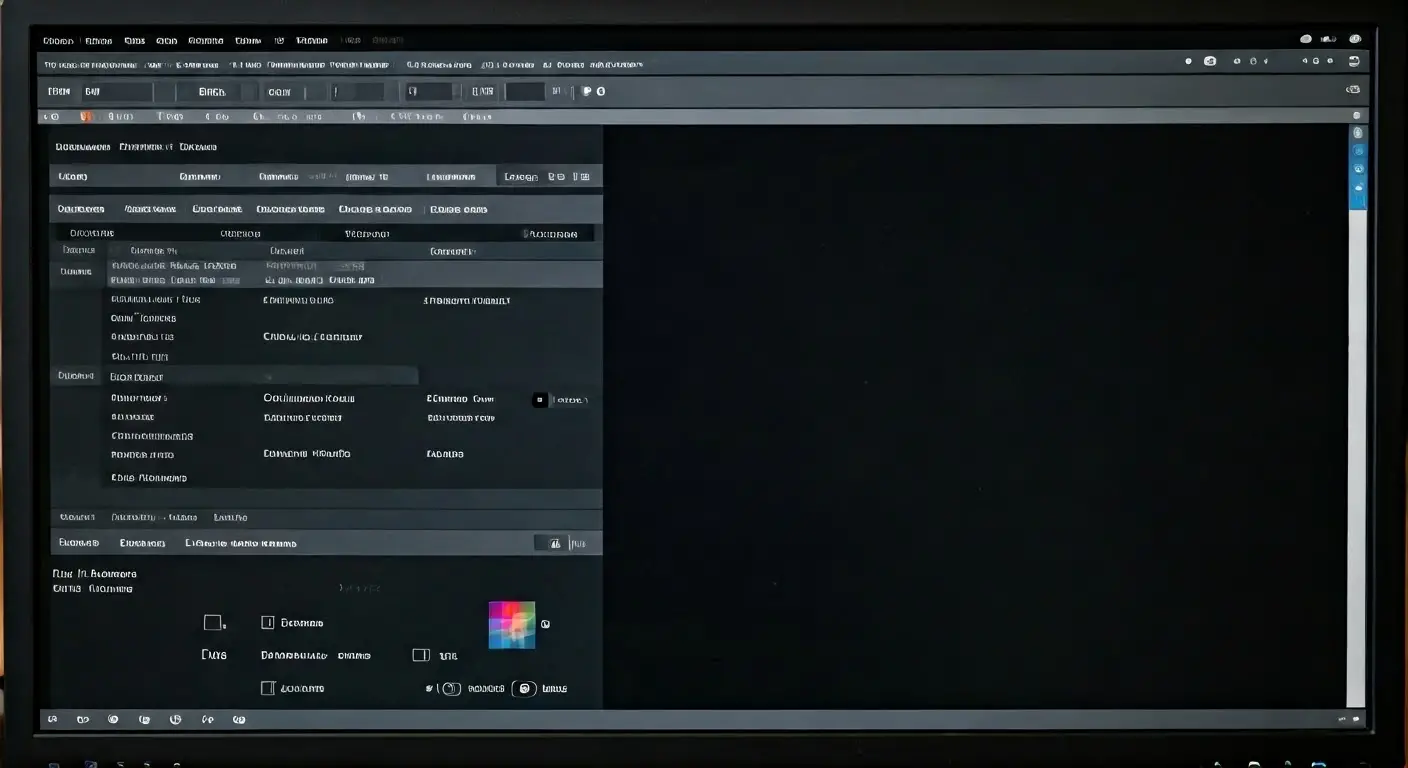
Task: Click the cloud icon at bottom of blue sidebar
Action: coord(1358,187)
